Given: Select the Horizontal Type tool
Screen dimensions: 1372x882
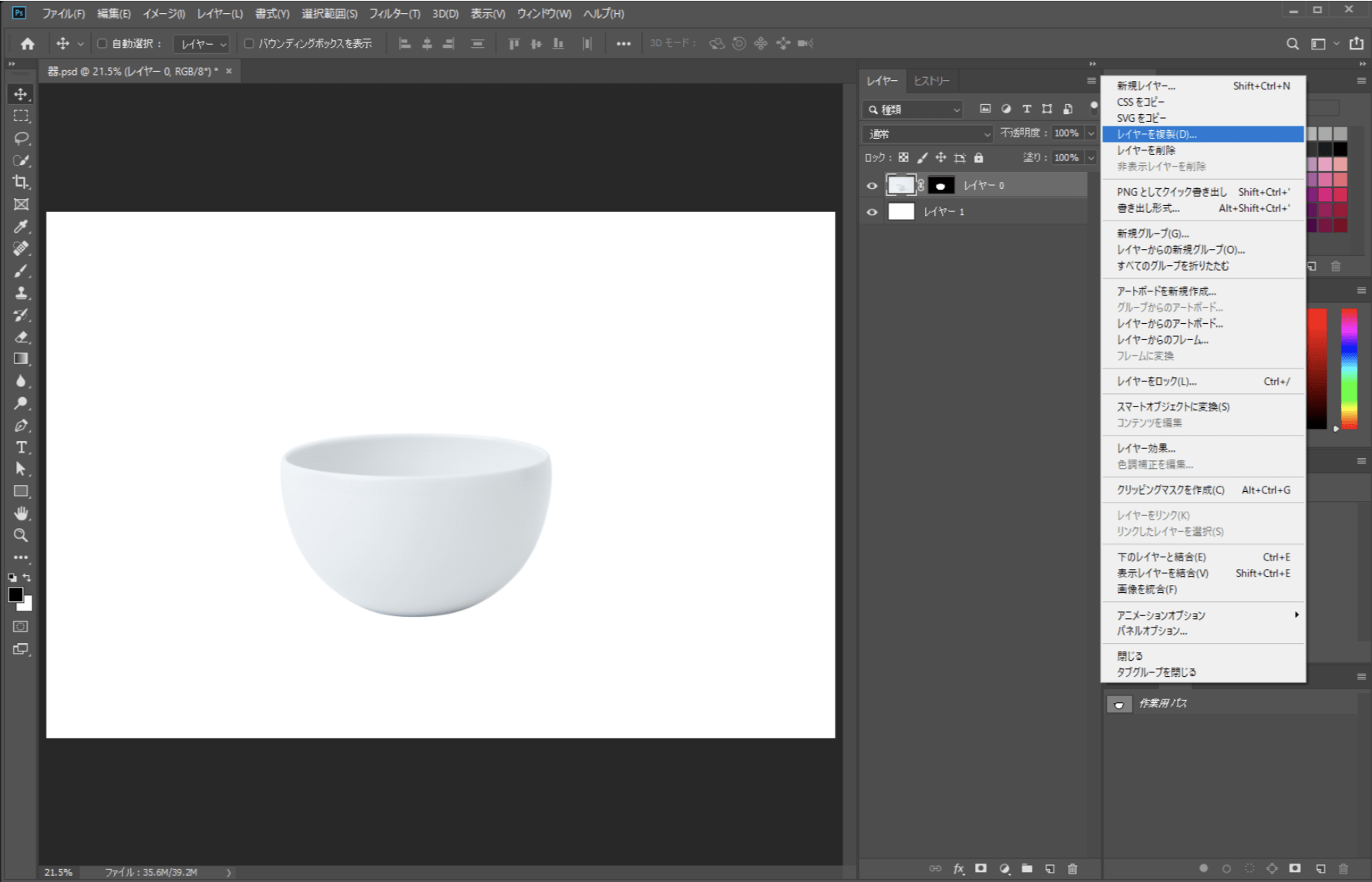Looking at the screenshot, I should coord(21,447).
